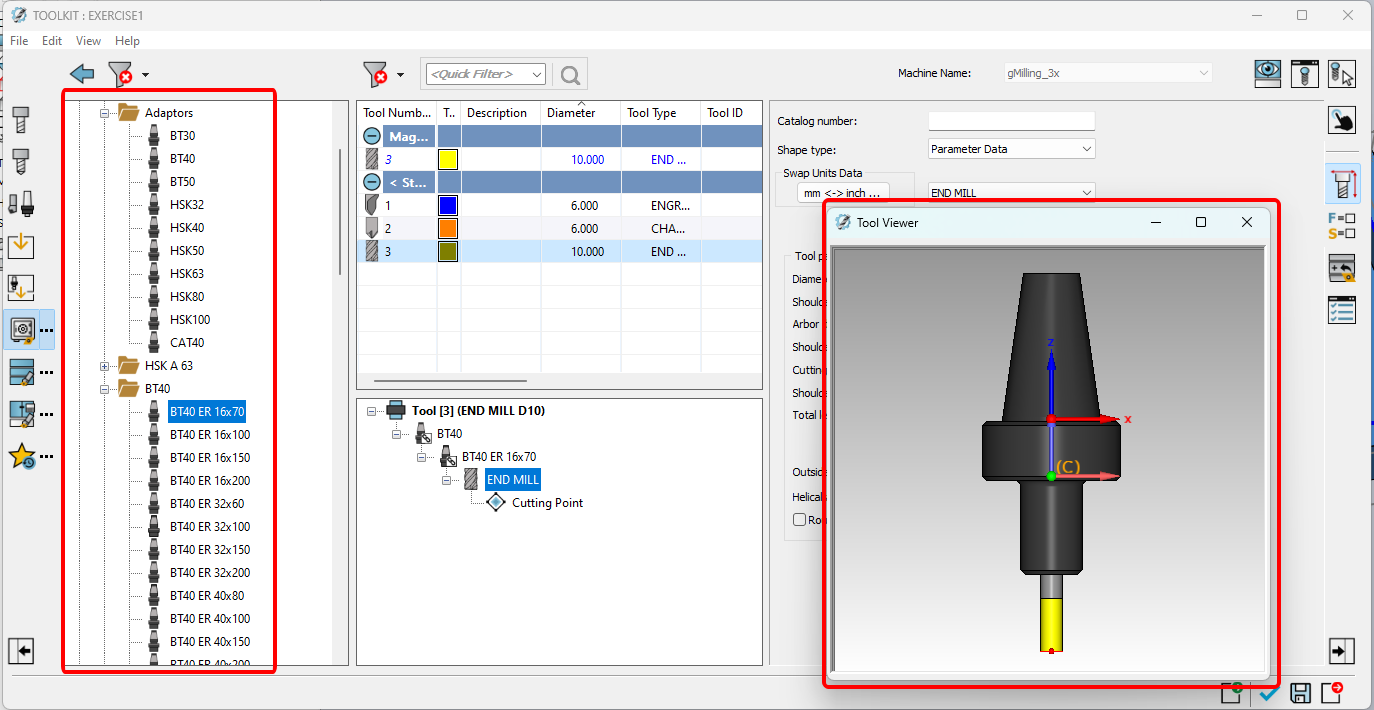
Task: Click the checklist icon in right sidebar
Action: [1341, 310]
